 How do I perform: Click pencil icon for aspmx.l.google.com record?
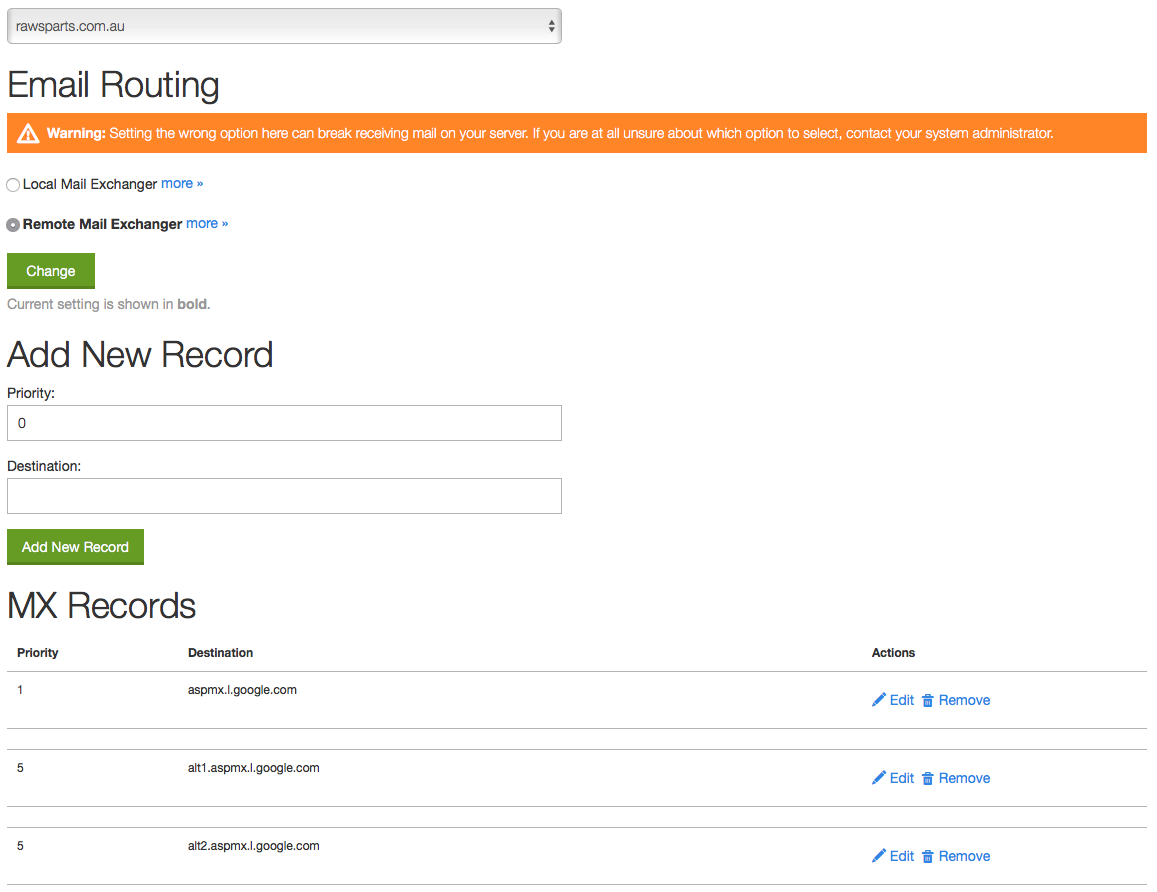(878, 699)
